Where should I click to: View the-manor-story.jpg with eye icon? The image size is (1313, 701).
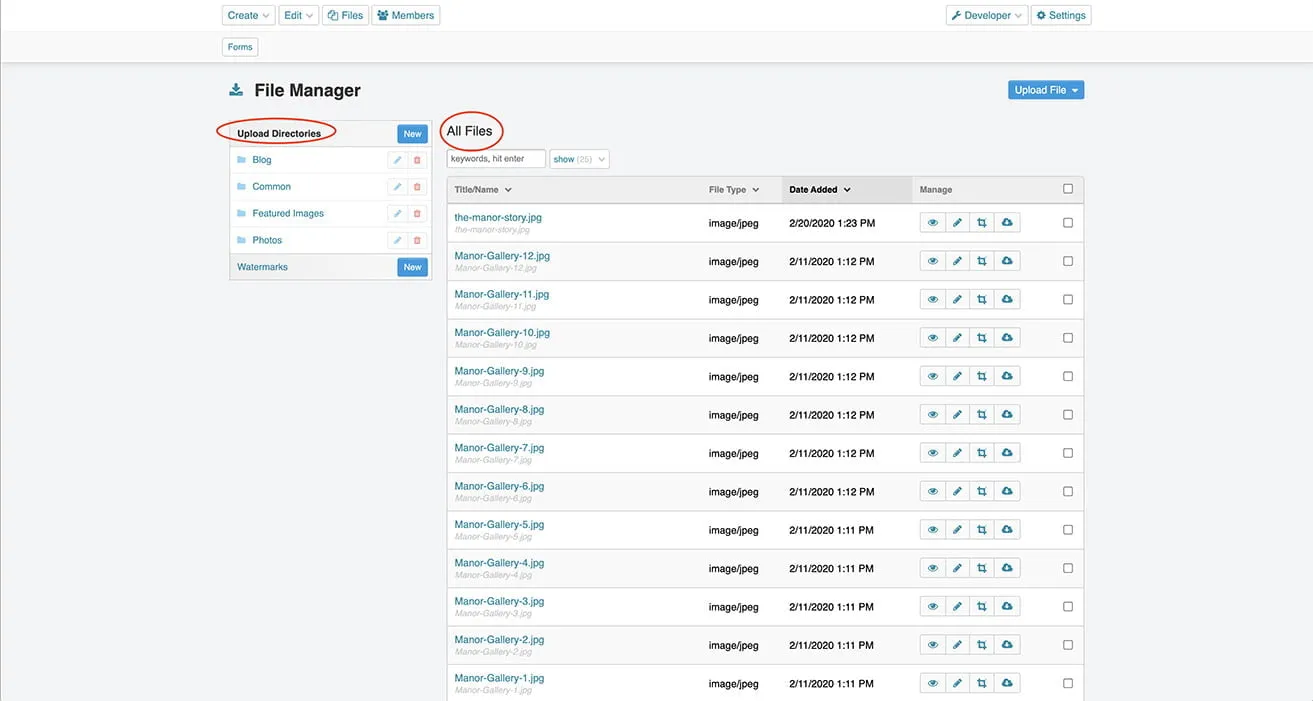click(x=933, y=223)
